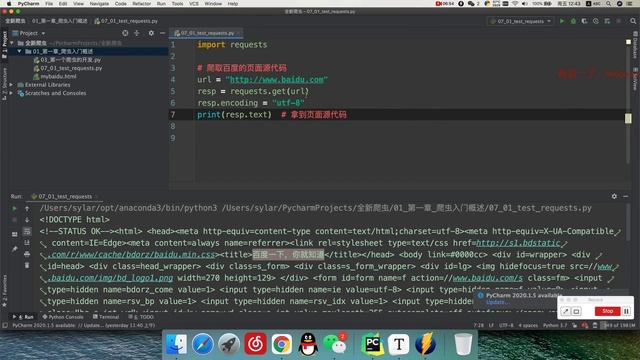The image size is (640, 360).
Task: Pin the Run tab with the pin icon
Action: (14, 249)
